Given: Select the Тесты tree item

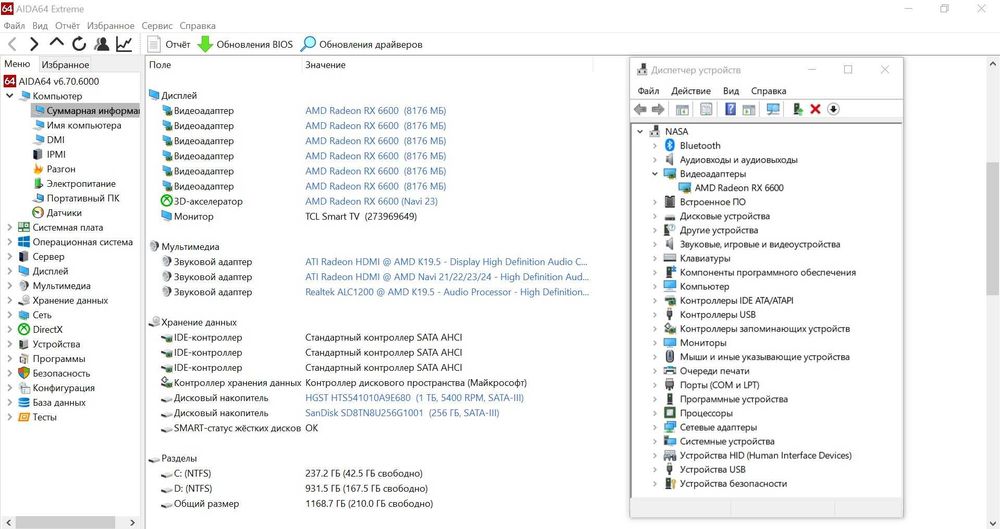Looking at the screenshot, I should tap(45, 417).
